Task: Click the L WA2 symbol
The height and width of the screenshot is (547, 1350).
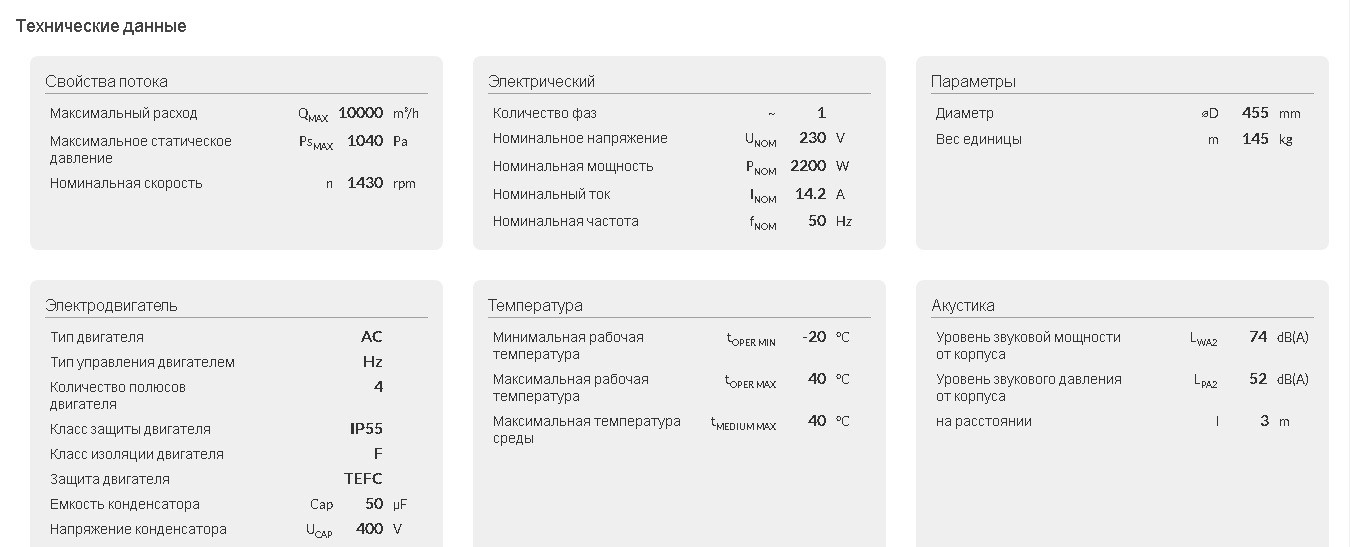Action: point(1204,340)
